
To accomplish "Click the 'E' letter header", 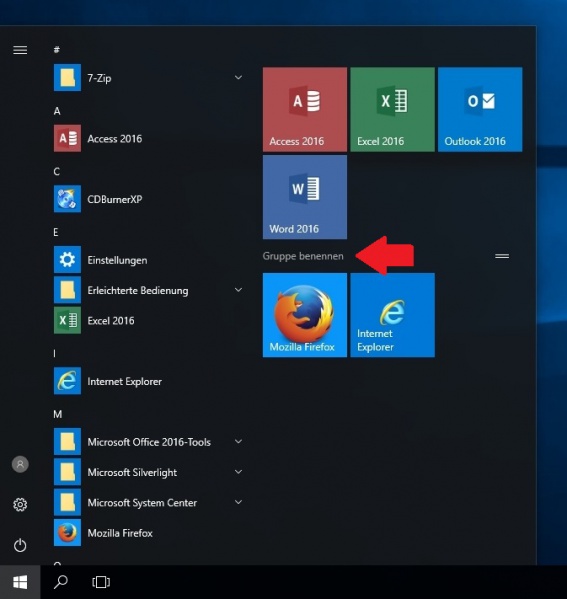I will pos(56,232).
